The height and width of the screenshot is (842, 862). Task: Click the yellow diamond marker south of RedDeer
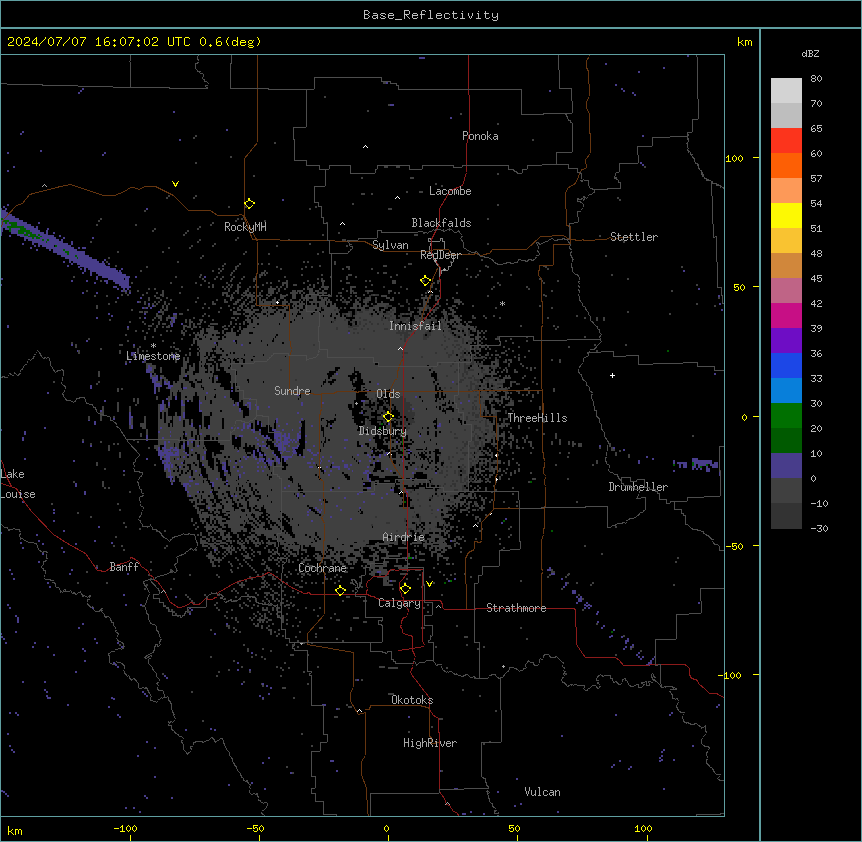point(426,281)
